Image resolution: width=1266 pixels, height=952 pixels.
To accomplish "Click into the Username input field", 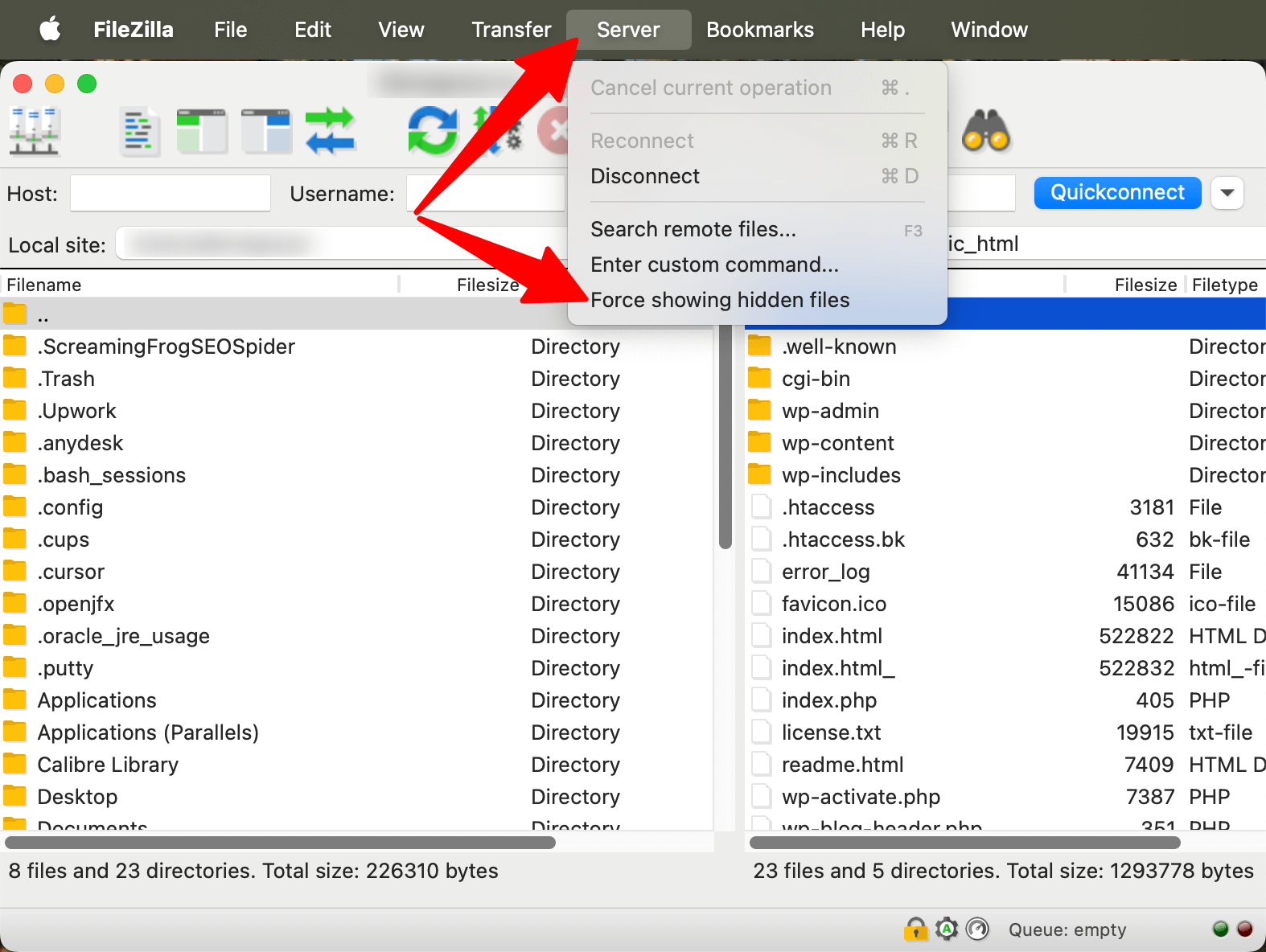I will tap(487, 193).
